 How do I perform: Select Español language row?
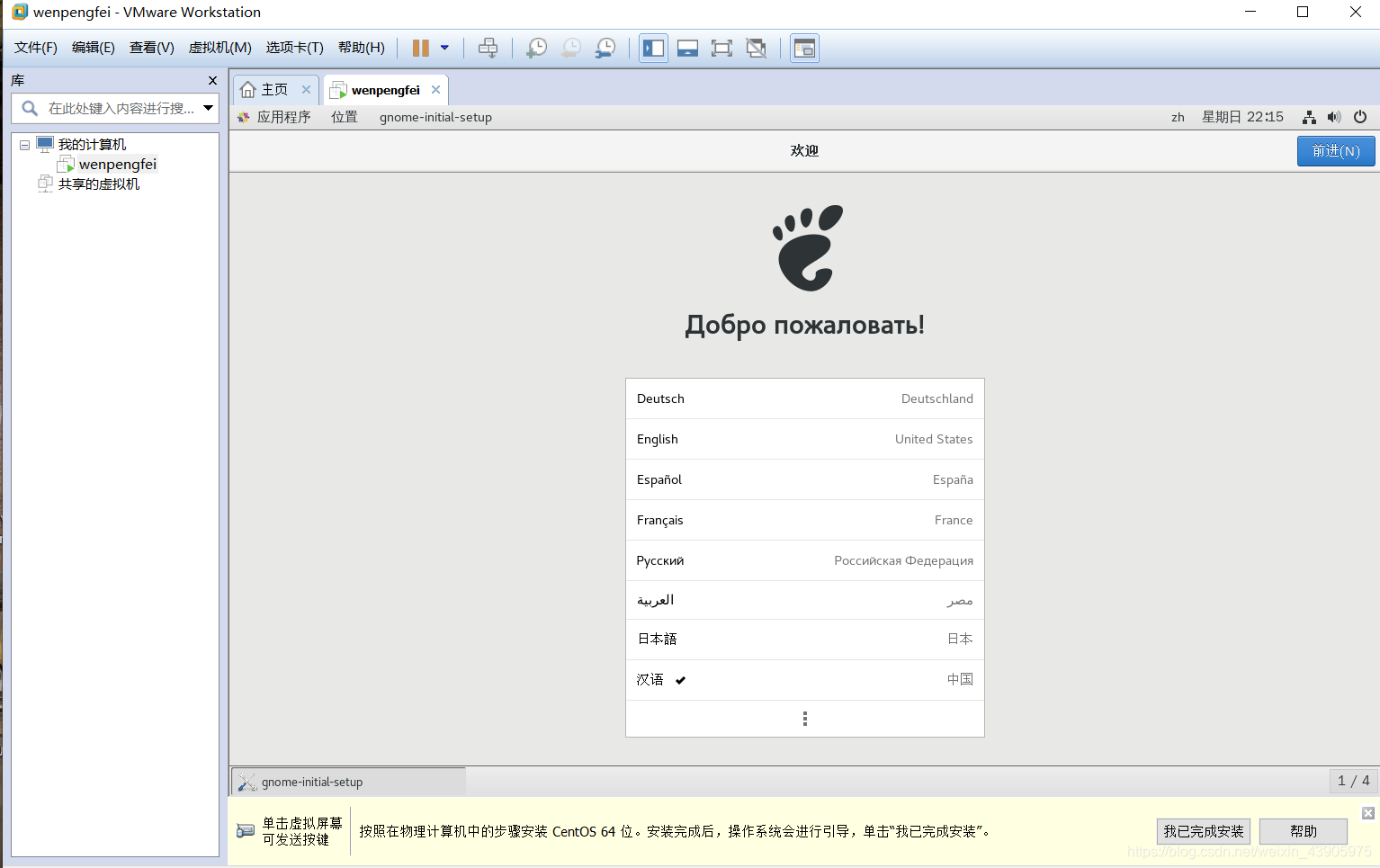coord(805,479)
